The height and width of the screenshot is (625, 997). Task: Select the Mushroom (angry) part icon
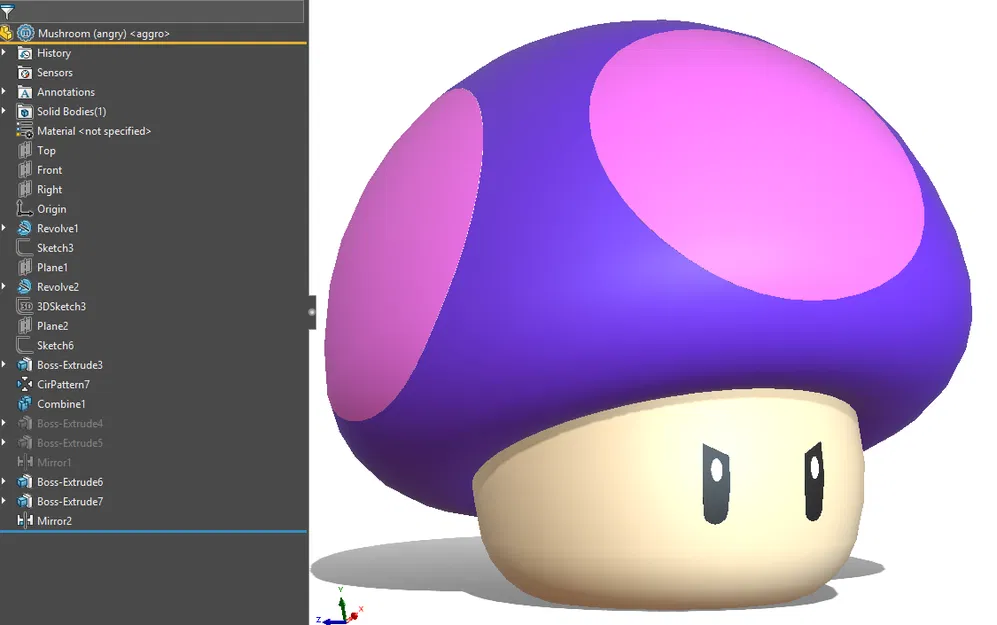click(24, 33)
